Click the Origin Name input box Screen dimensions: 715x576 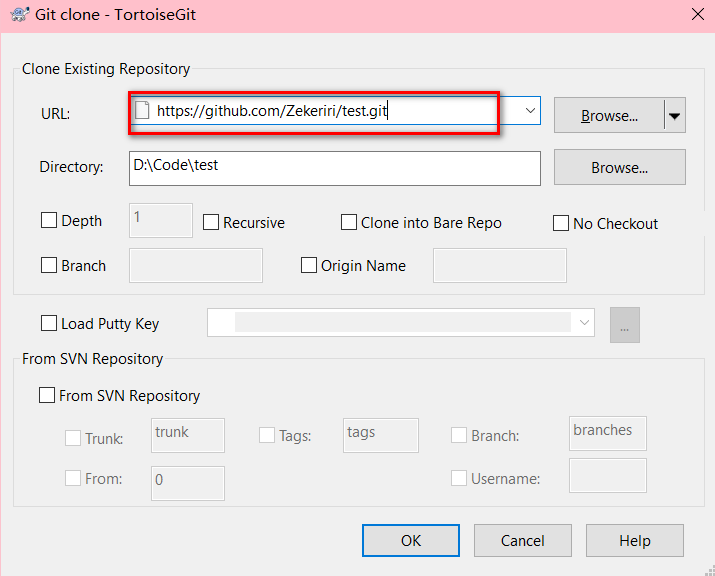[x=500, y=265]
